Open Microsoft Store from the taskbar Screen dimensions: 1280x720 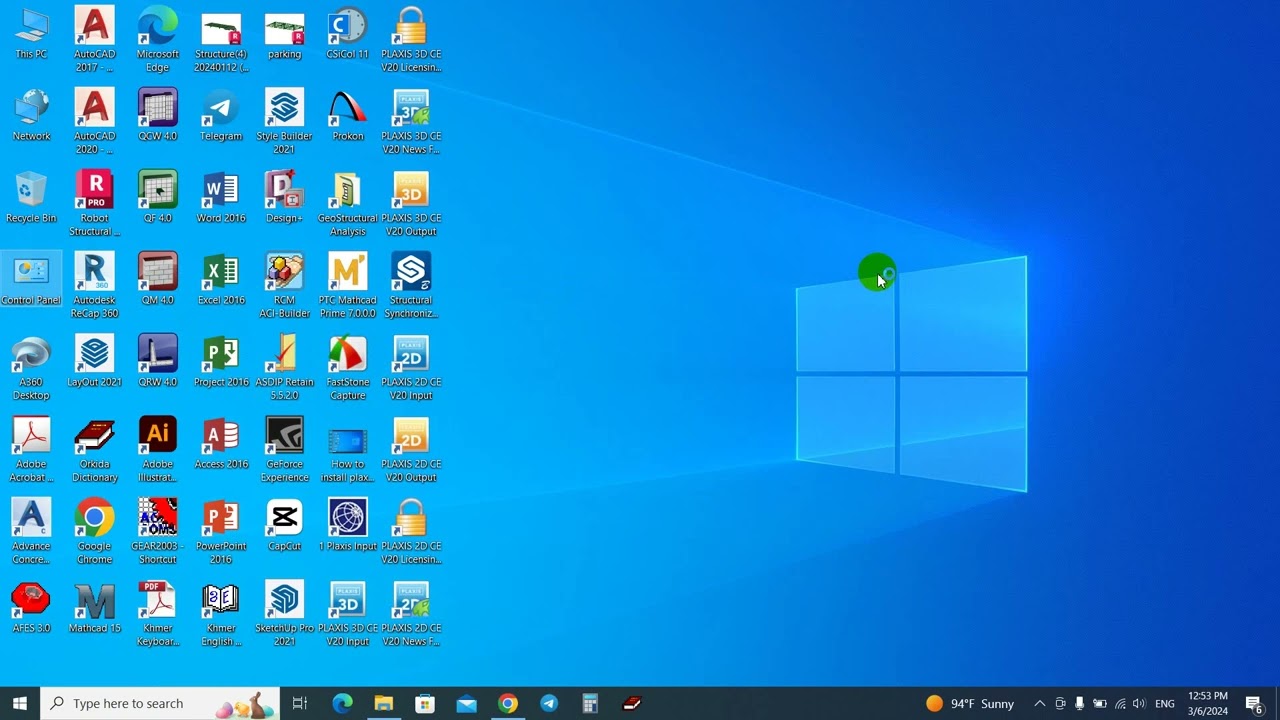click(x=425, y=703)
